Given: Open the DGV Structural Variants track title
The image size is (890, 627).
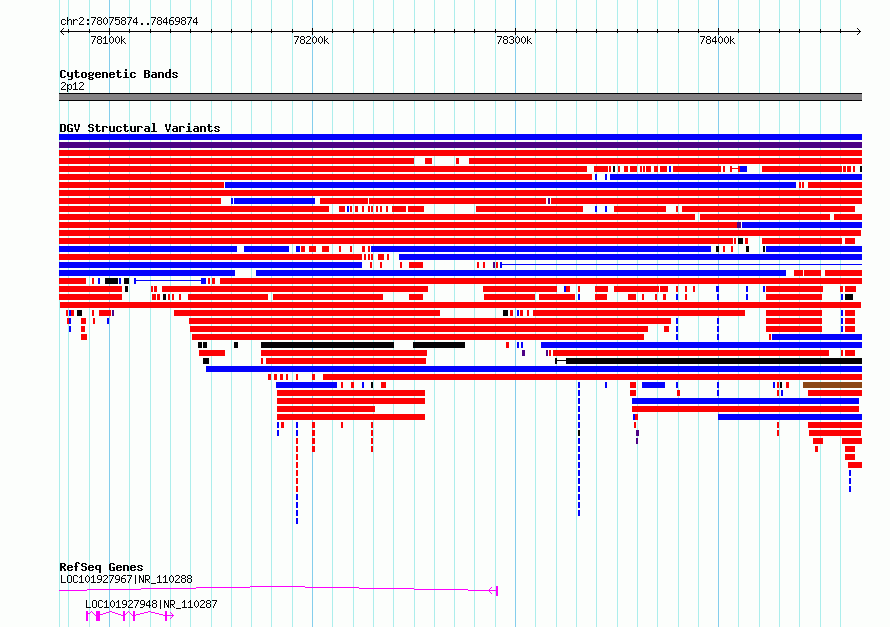Looking at the screenshot, I should [140, 128].
